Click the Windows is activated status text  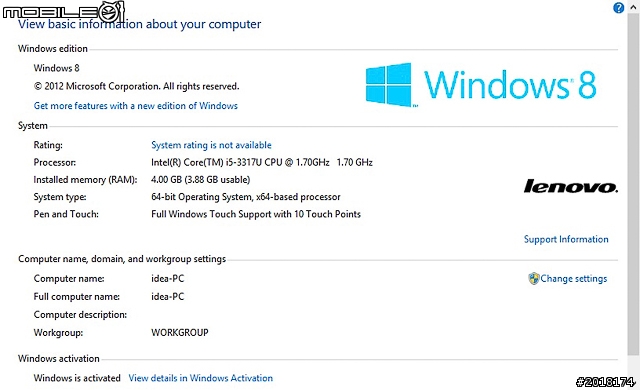(77, 378)
